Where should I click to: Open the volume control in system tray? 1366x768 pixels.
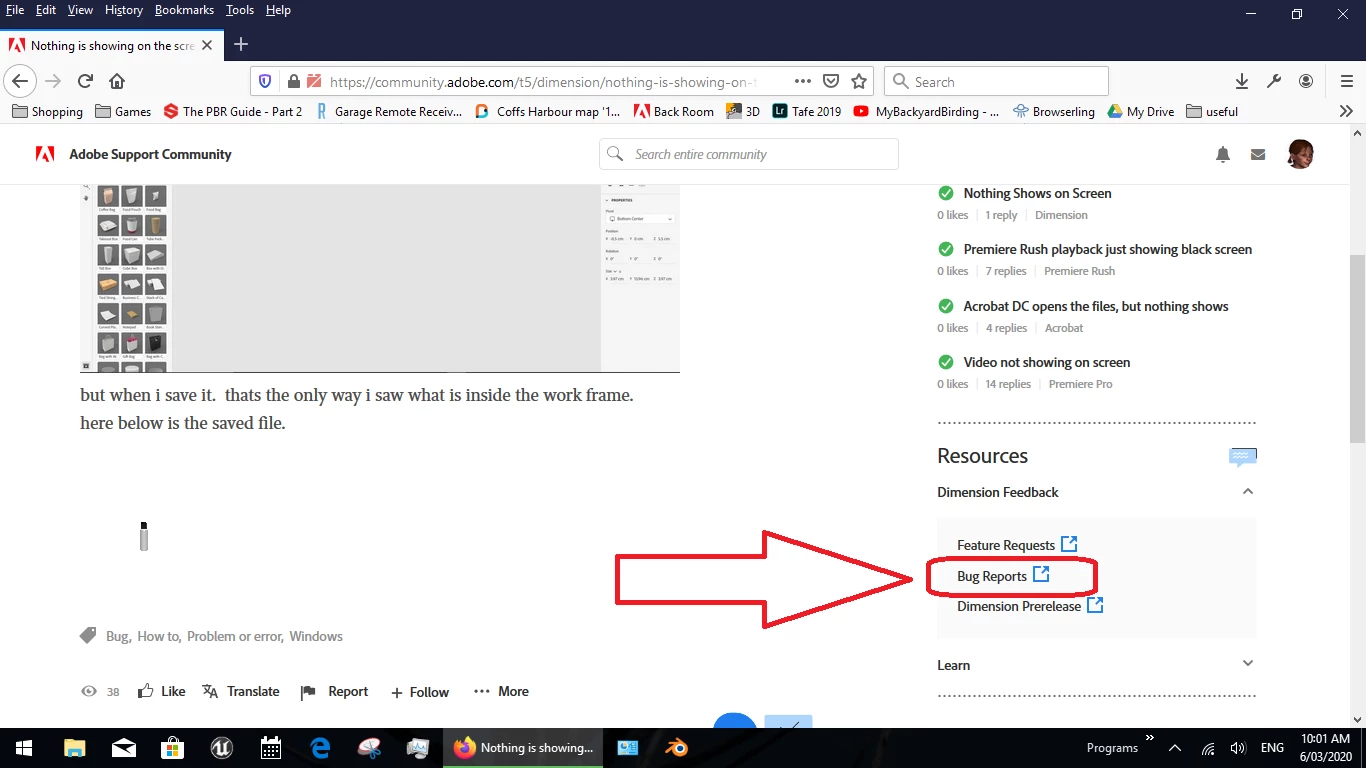pyautogui.click(x=1238, y=747)
